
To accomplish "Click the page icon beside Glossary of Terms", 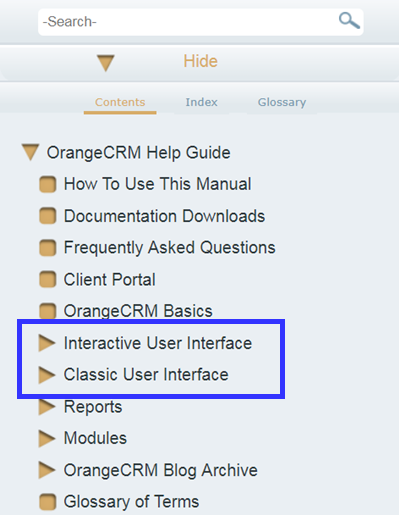I will (48, 502).
